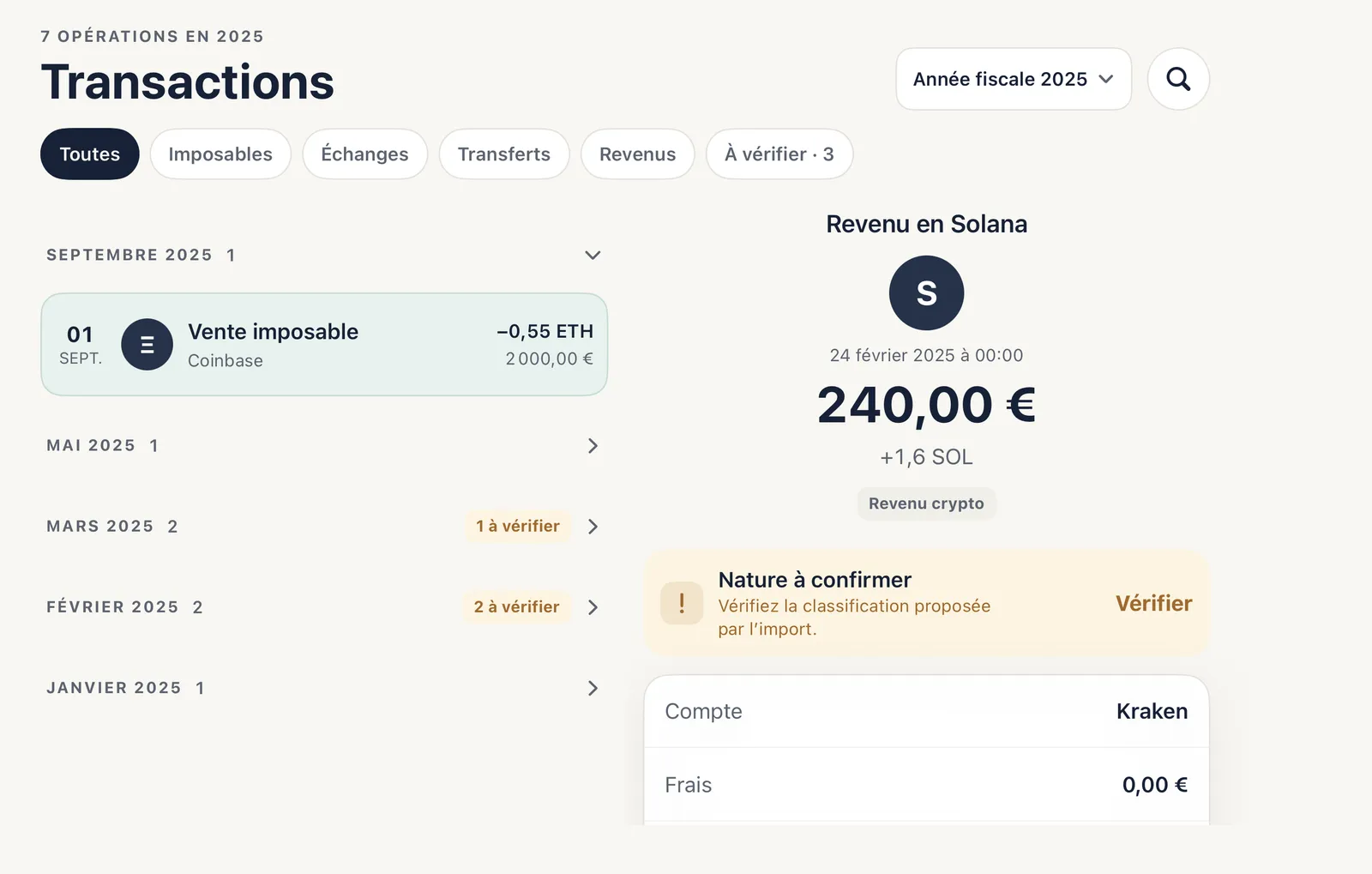This screenshot has height=874, width=1372.
Task: Click the 240,00 € amount
Action: click(926, 405)
